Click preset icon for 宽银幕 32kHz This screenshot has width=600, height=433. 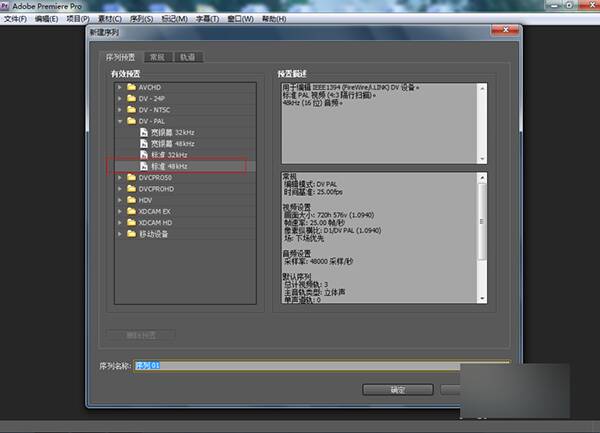point(144,132)
